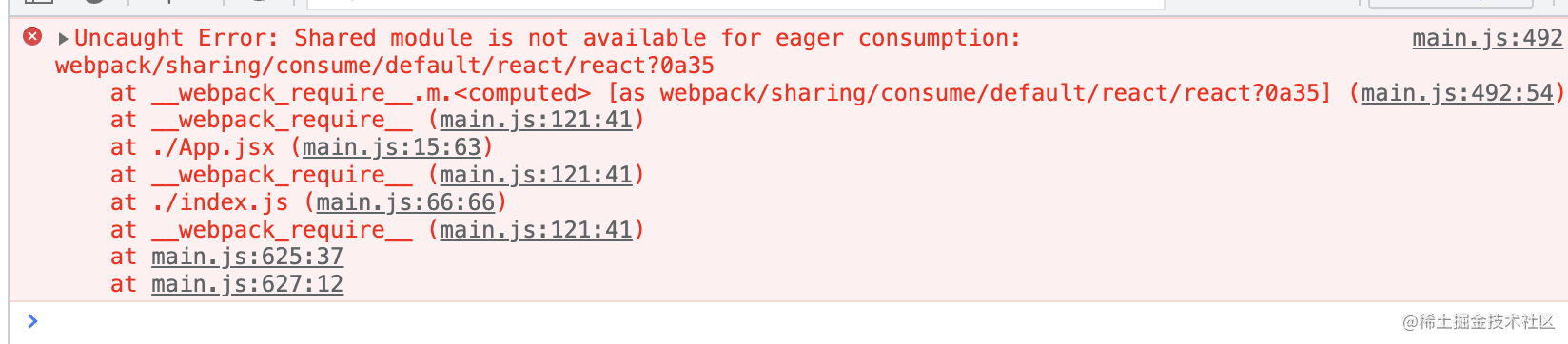Click the webpack/sharing/consume/default/react/react?0a35 path text
The width and height of the screenshot is (1568, 344).
pos(384,66)
